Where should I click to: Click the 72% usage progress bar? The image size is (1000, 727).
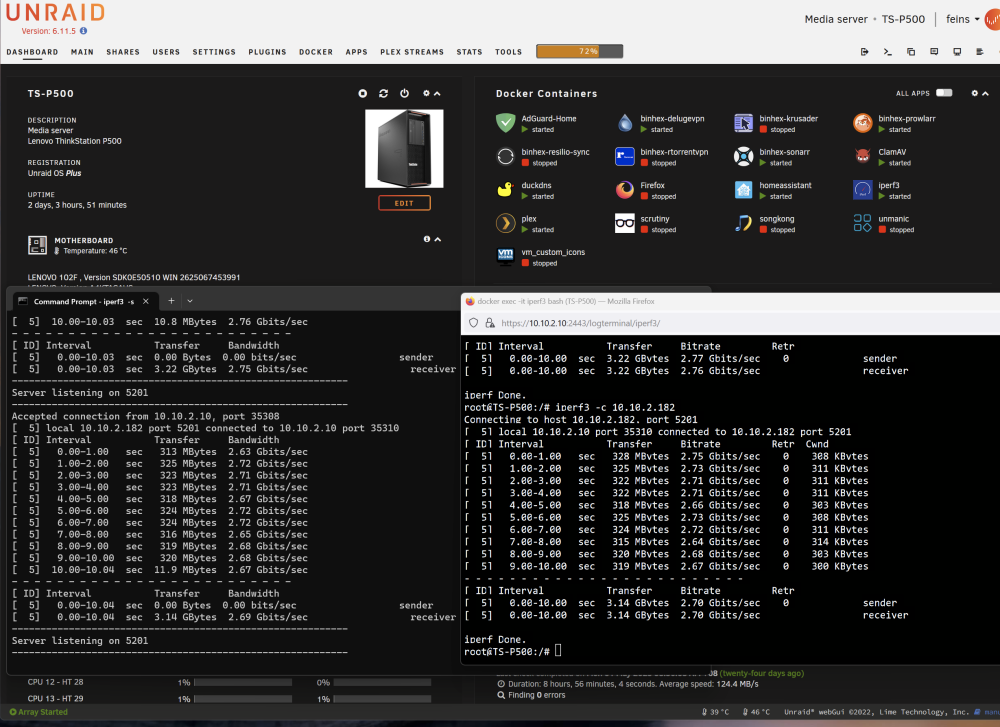(x=580, y=51)
